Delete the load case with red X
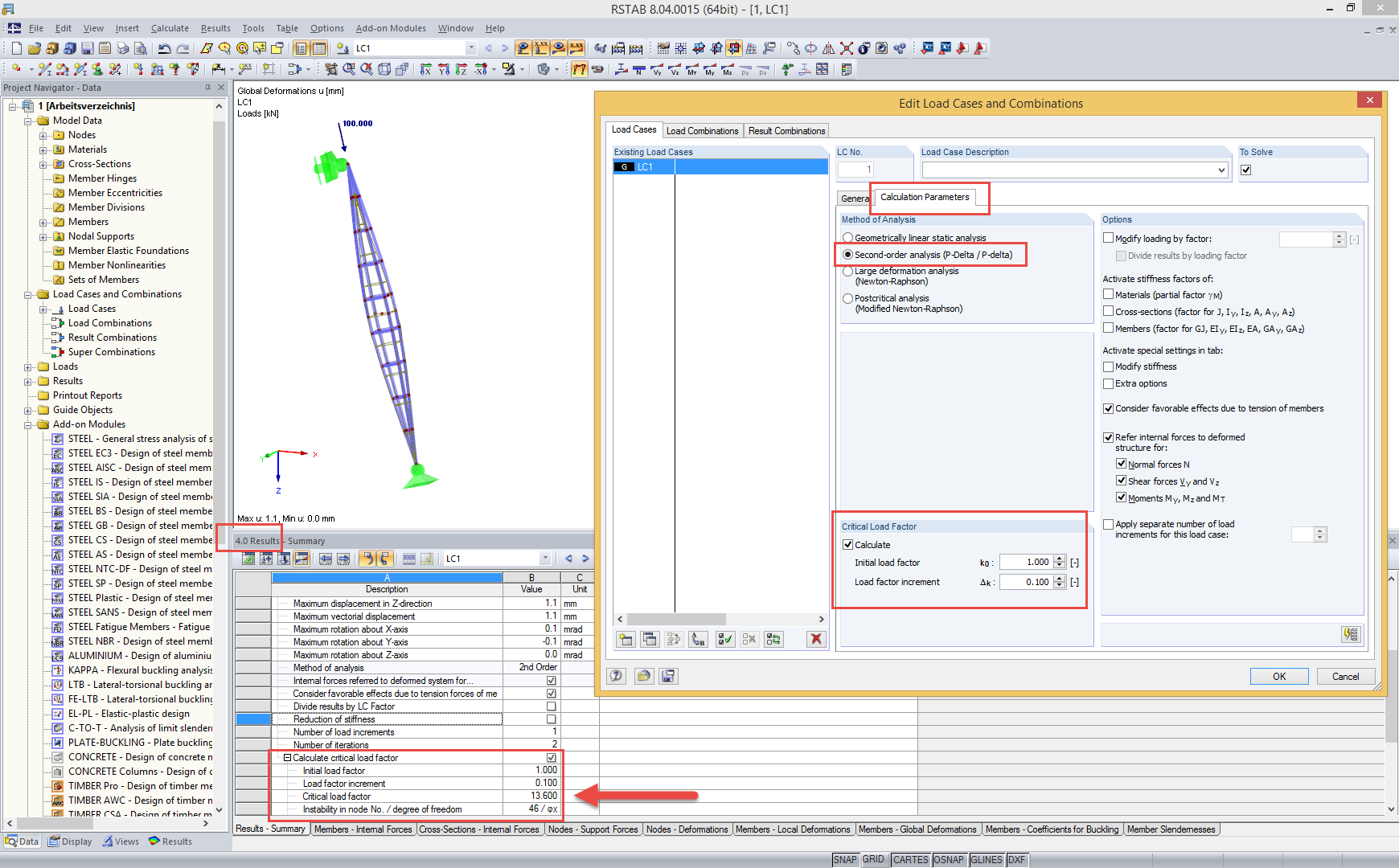 [816, 639]
